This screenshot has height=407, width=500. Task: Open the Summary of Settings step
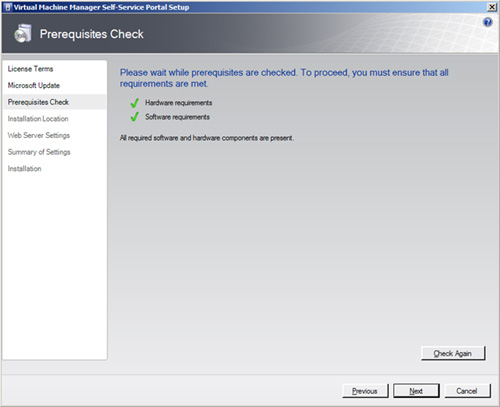[x=39, y=152]
